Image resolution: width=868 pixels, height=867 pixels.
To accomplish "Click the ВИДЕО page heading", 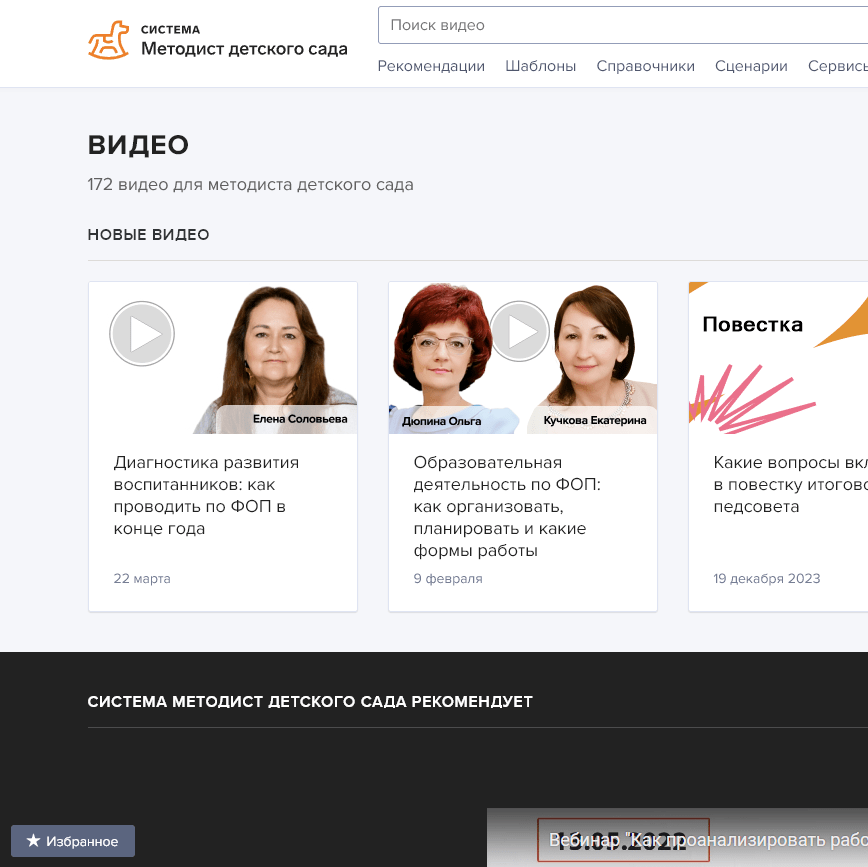I will 138,145.
